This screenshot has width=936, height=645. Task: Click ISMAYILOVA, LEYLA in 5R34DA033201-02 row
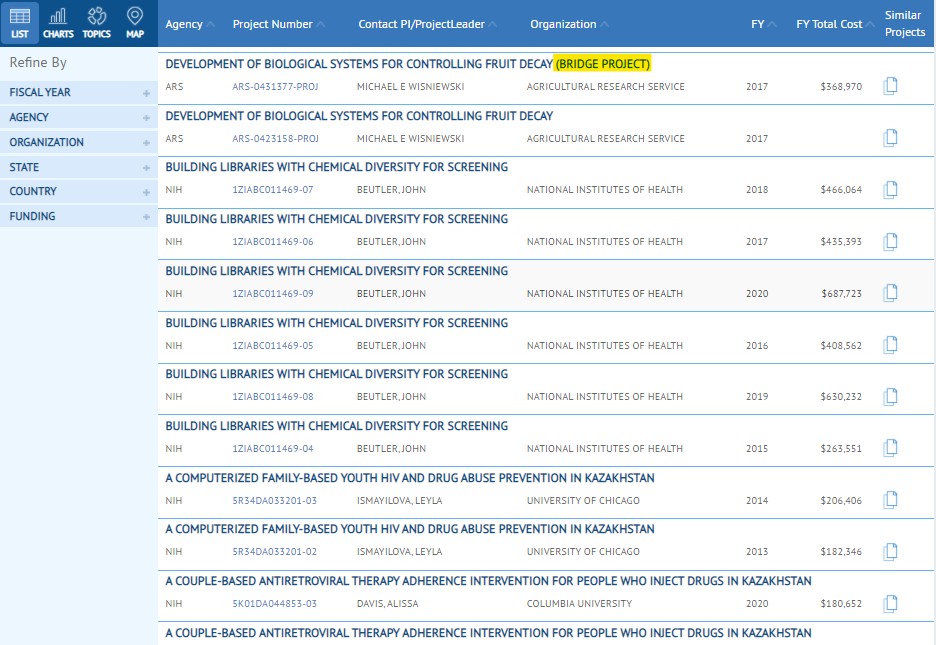click(399, 552)
